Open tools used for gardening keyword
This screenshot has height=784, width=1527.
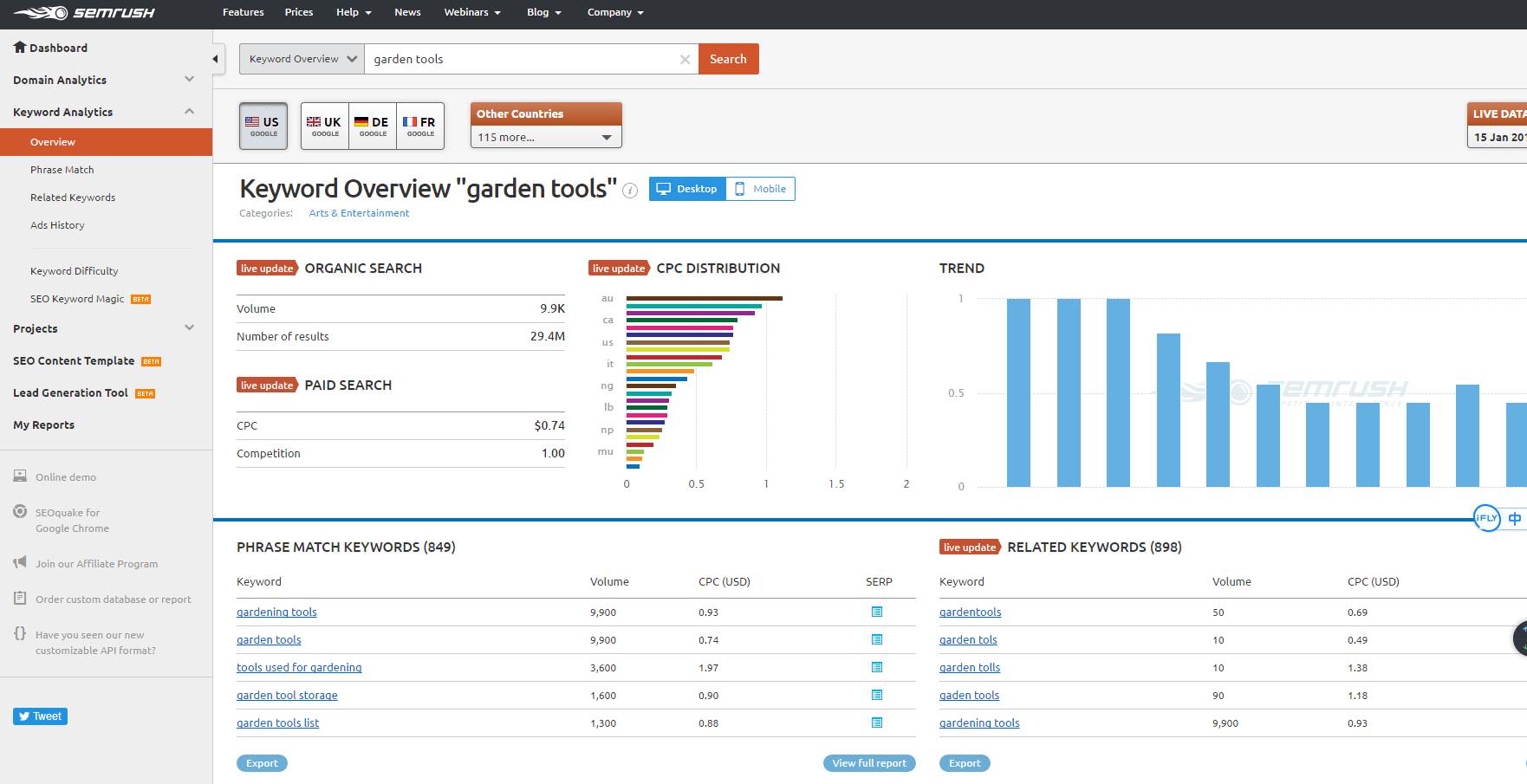point(299,668)
